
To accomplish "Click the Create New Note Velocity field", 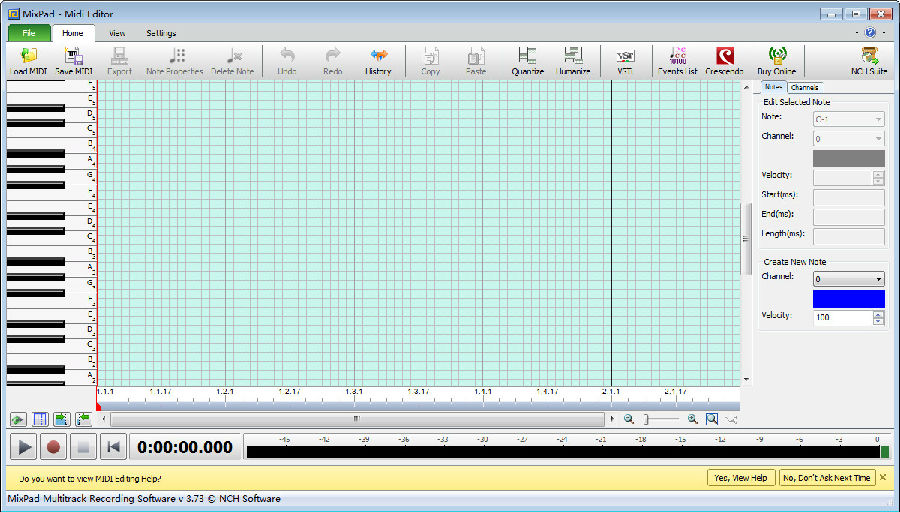I will click(843, 317).
